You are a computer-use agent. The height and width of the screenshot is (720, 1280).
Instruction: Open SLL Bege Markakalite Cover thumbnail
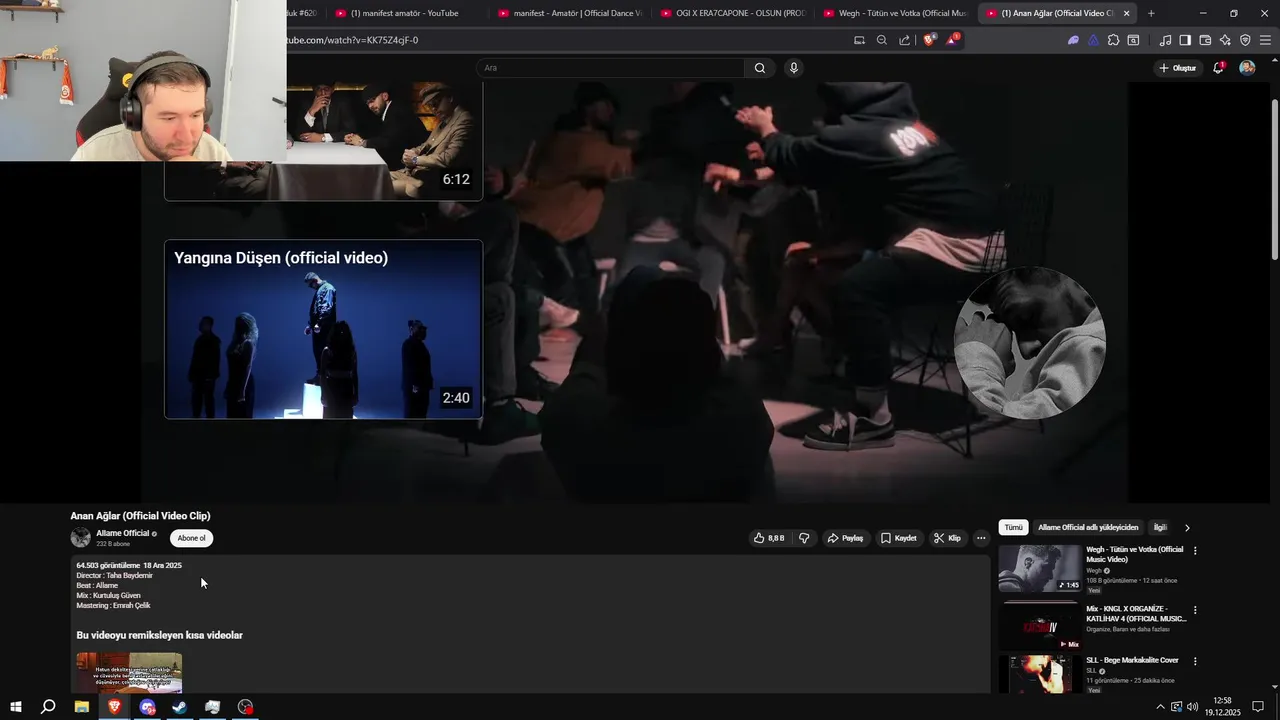[x=1040, y=675]
